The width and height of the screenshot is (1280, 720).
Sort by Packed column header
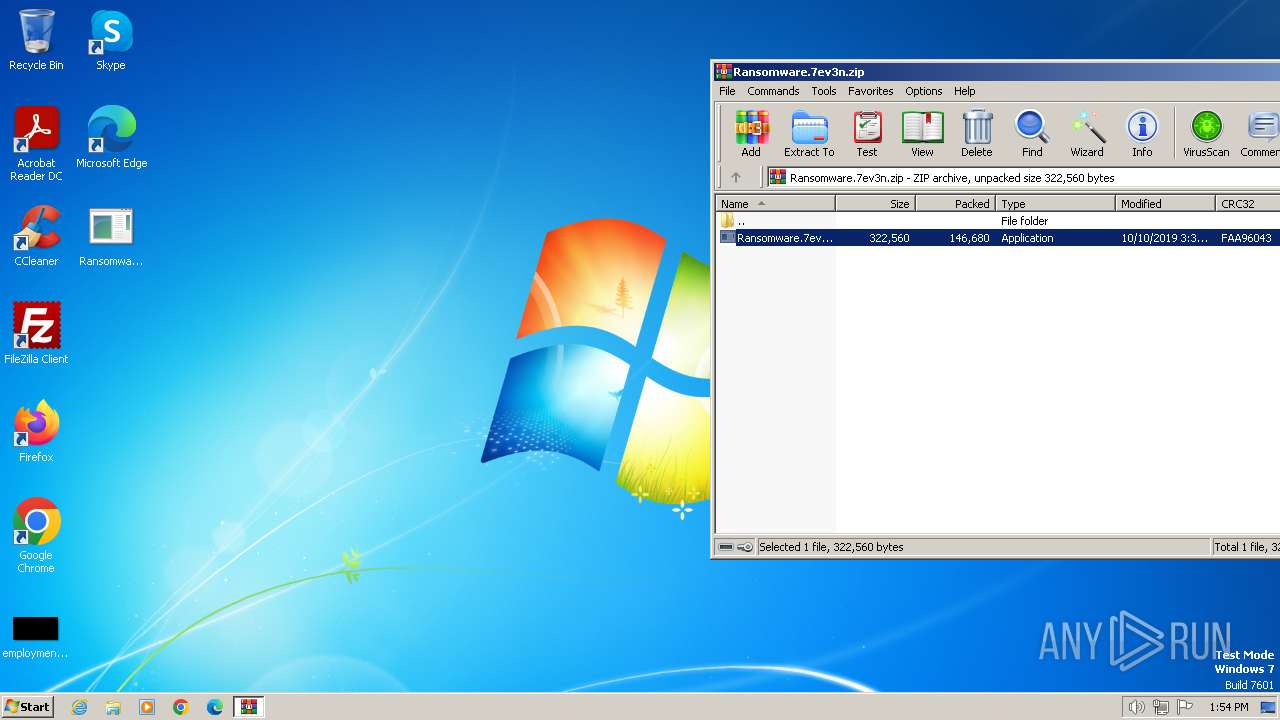[955, 203]
